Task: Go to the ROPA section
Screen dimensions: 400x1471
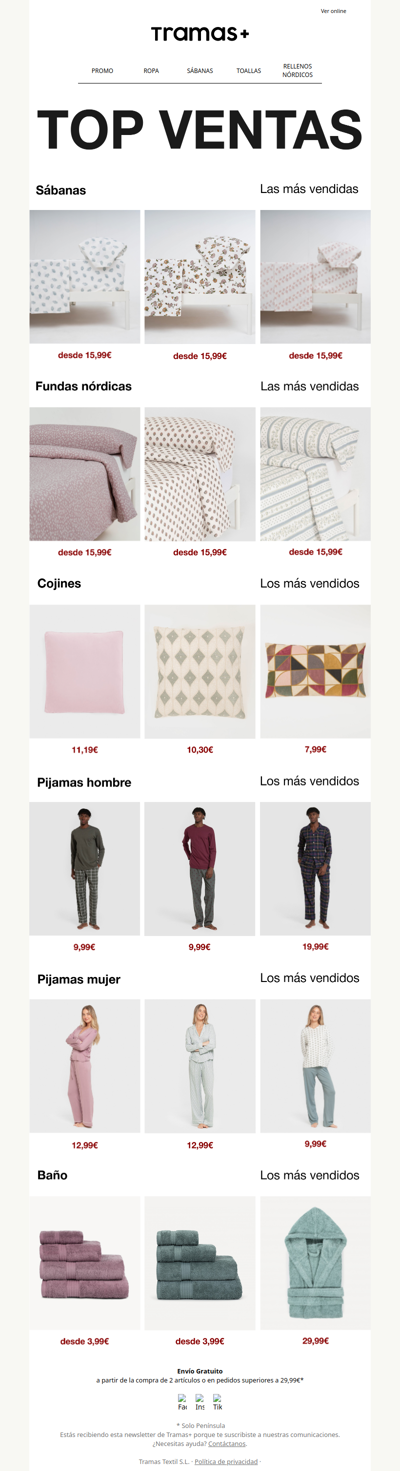Action: click(151, 71)
